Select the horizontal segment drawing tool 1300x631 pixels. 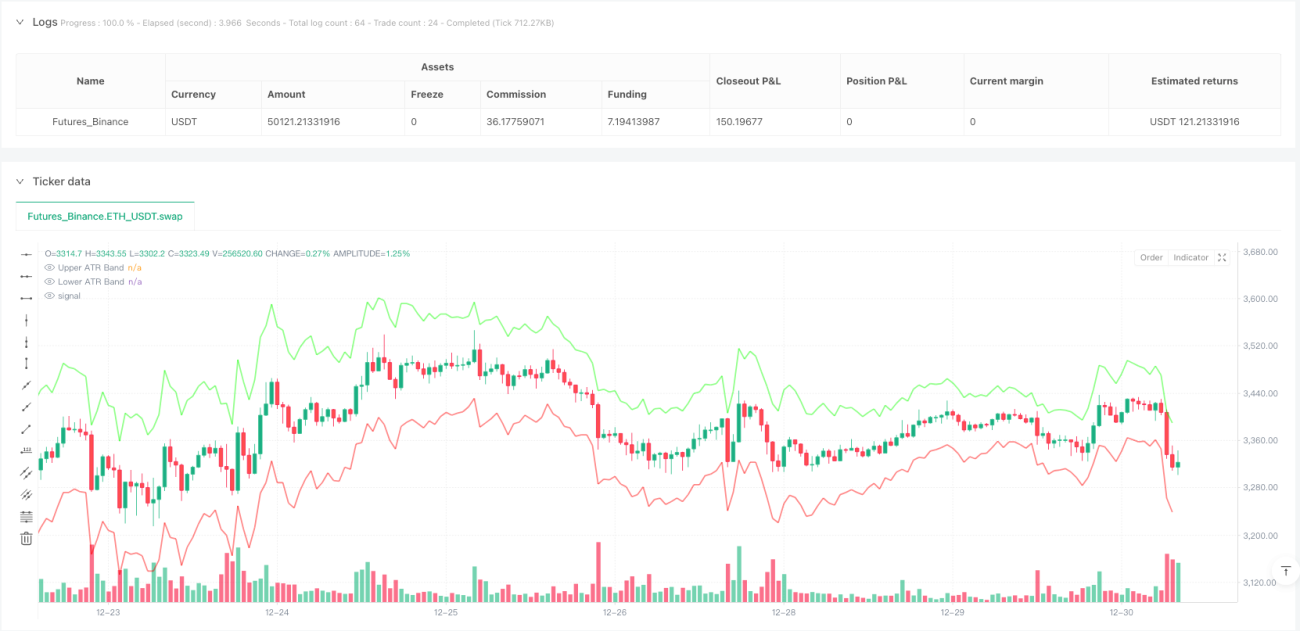point(26,298)
